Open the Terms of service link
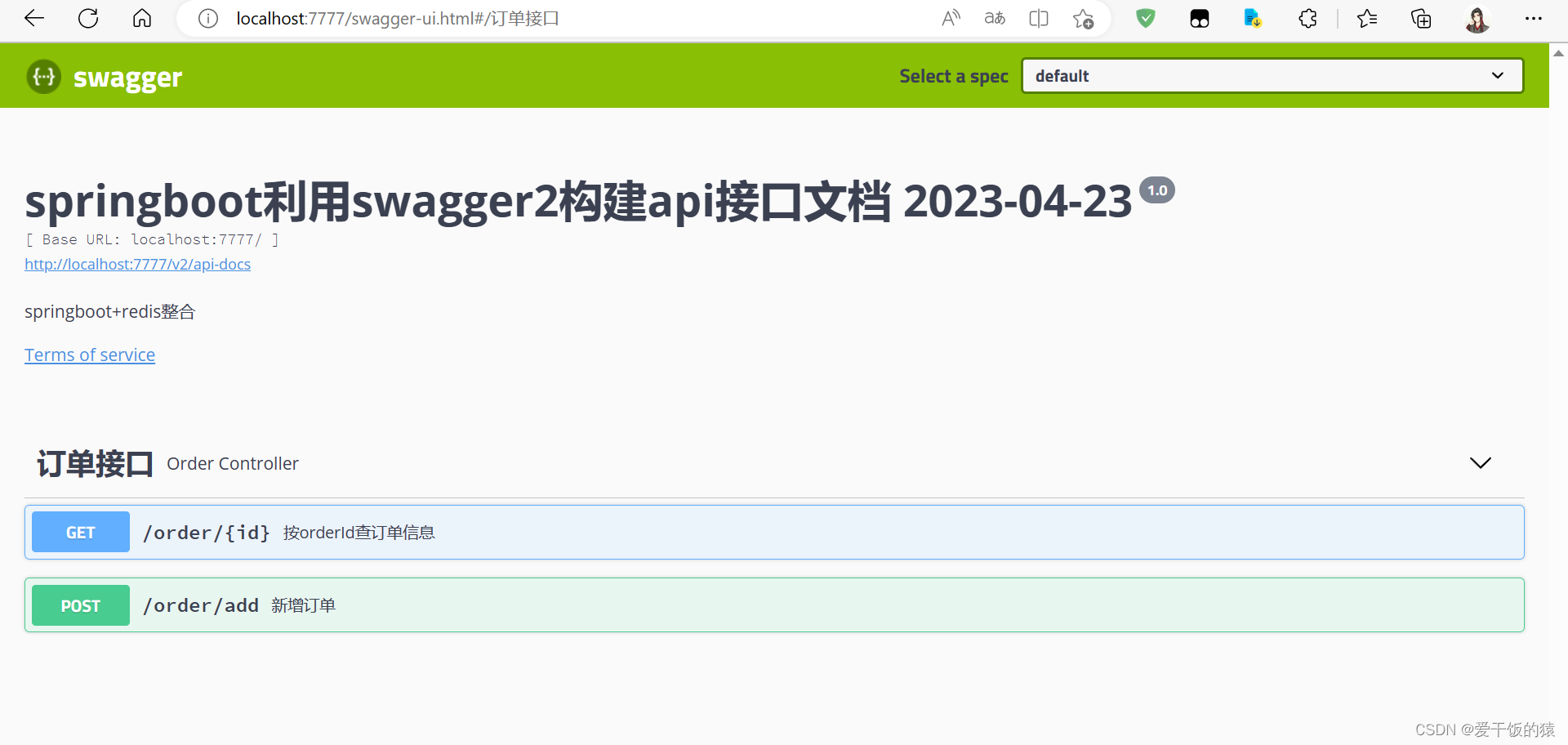 (x=90, y=355)
